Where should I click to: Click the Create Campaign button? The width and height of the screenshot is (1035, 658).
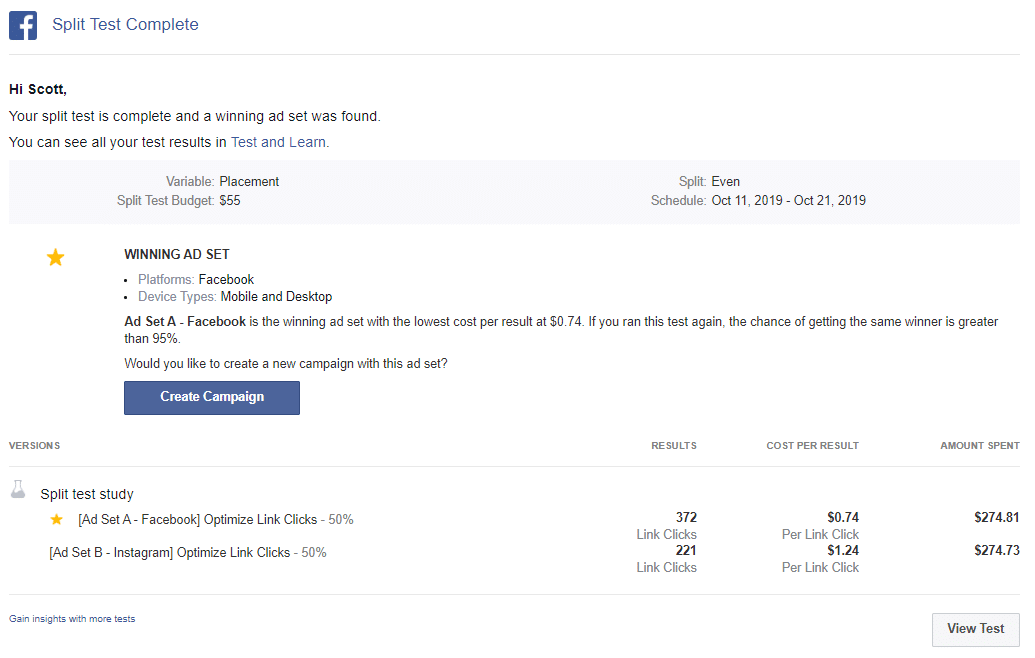(212, 397)
